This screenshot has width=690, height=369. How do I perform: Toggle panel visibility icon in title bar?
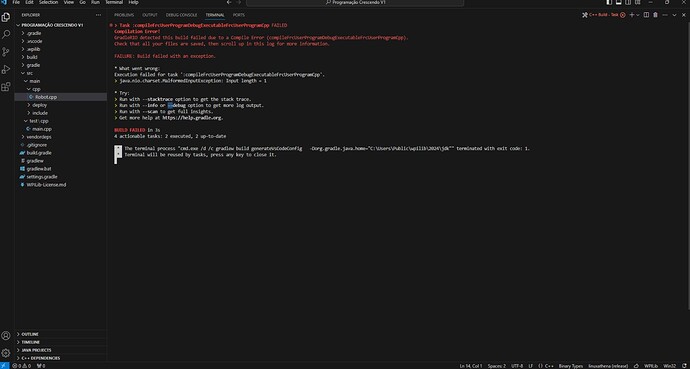(618, 2)
